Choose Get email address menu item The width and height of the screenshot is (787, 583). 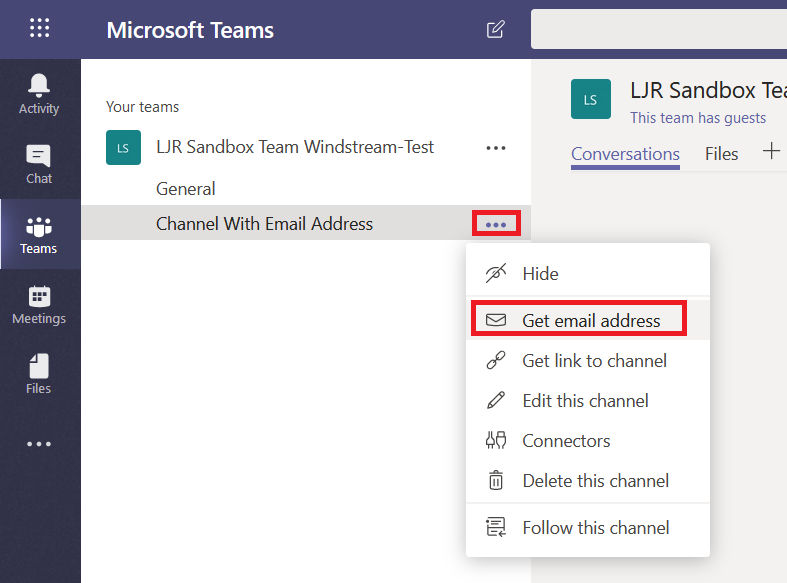[x=588, y=320]
